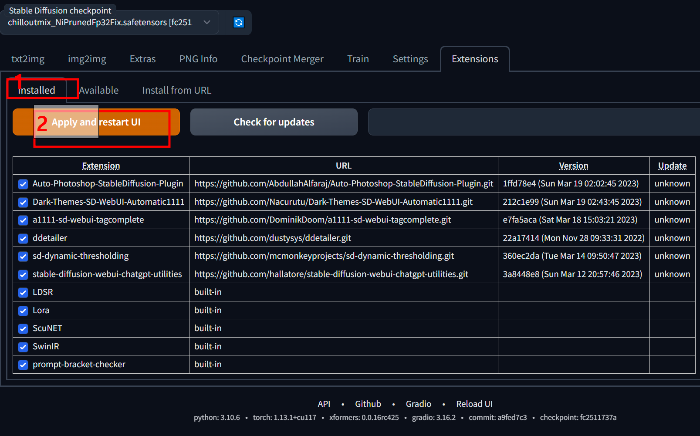Toggle the LDSR built-in extension checkbox
This screenshot has height=436, width=700.
click(x=23, y=292)
